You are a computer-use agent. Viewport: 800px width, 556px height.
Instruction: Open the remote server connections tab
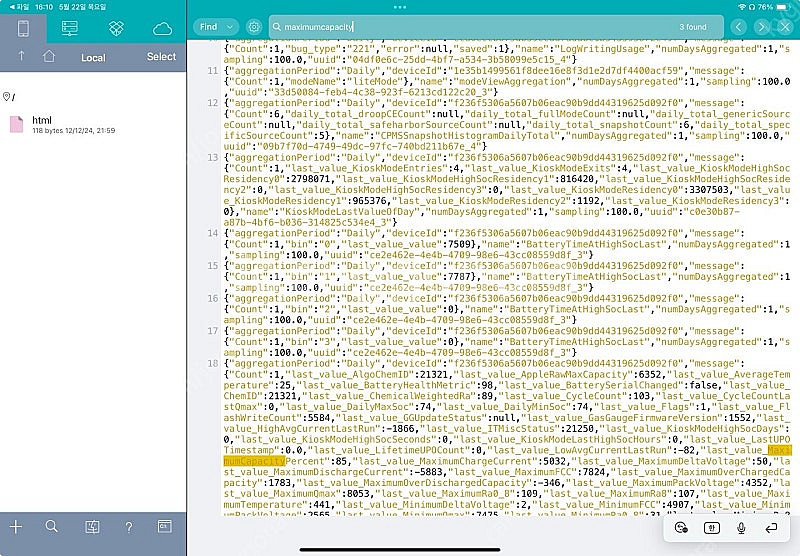(70, 29)
